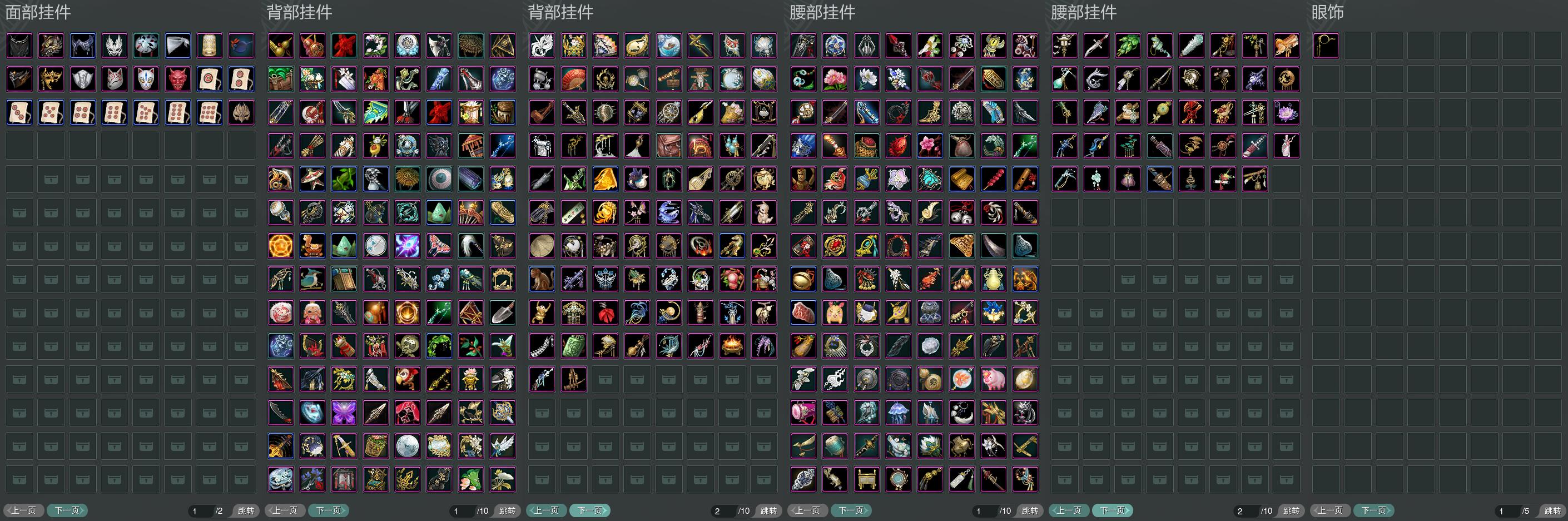The image size is (1568, 521).
Task: Choose the blue jellyfish waist pendant
Action: 899,413
